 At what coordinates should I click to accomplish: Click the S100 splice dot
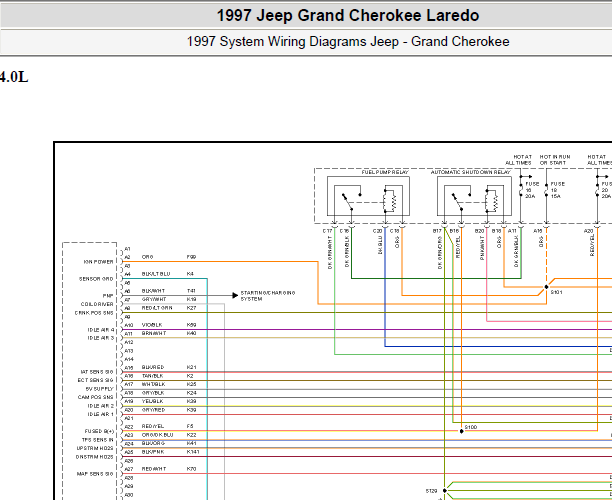tap(461, 431)
